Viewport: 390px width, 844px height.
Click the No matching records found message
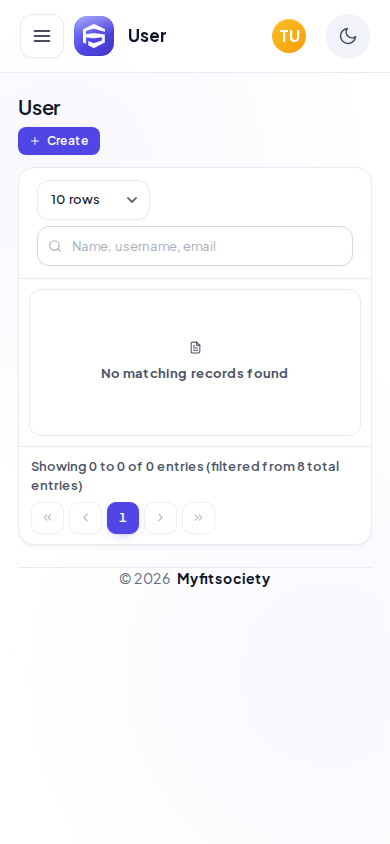point(195,374)
